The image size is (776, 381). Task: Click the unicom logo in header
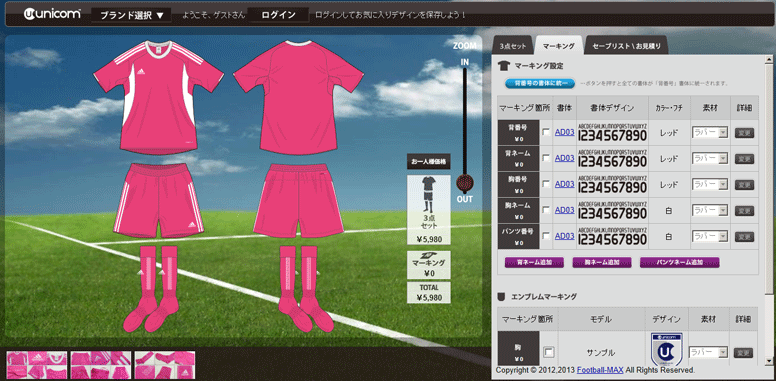click(x=52, y=14)
